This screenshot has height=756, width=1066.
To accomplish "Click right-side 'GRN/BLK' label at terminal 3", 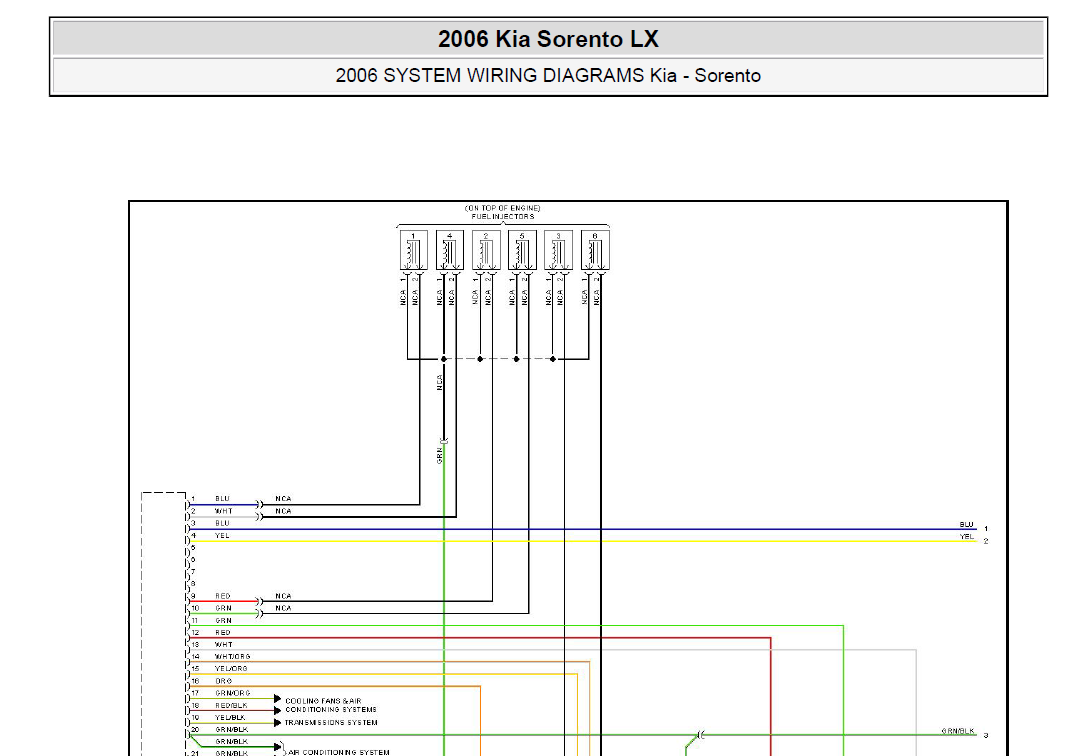I will [958, 732].
